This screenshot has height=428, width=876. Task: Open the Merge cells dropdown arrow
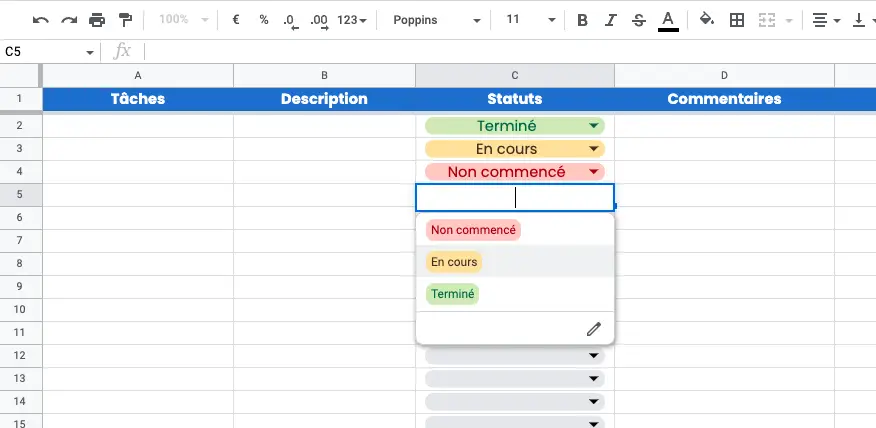point(789,21)
